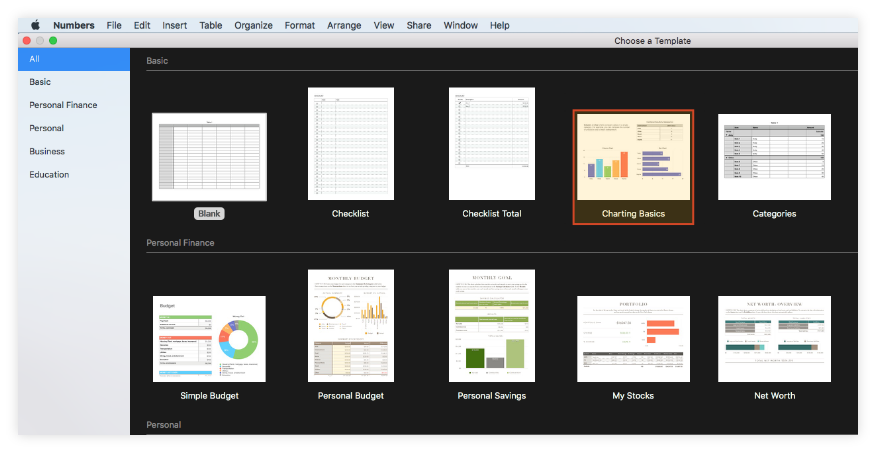Viewport: 876px width, 453px height.
Task: Select the Blank template thumbnail
Action: pyautogui.click(x=209, y=157)
